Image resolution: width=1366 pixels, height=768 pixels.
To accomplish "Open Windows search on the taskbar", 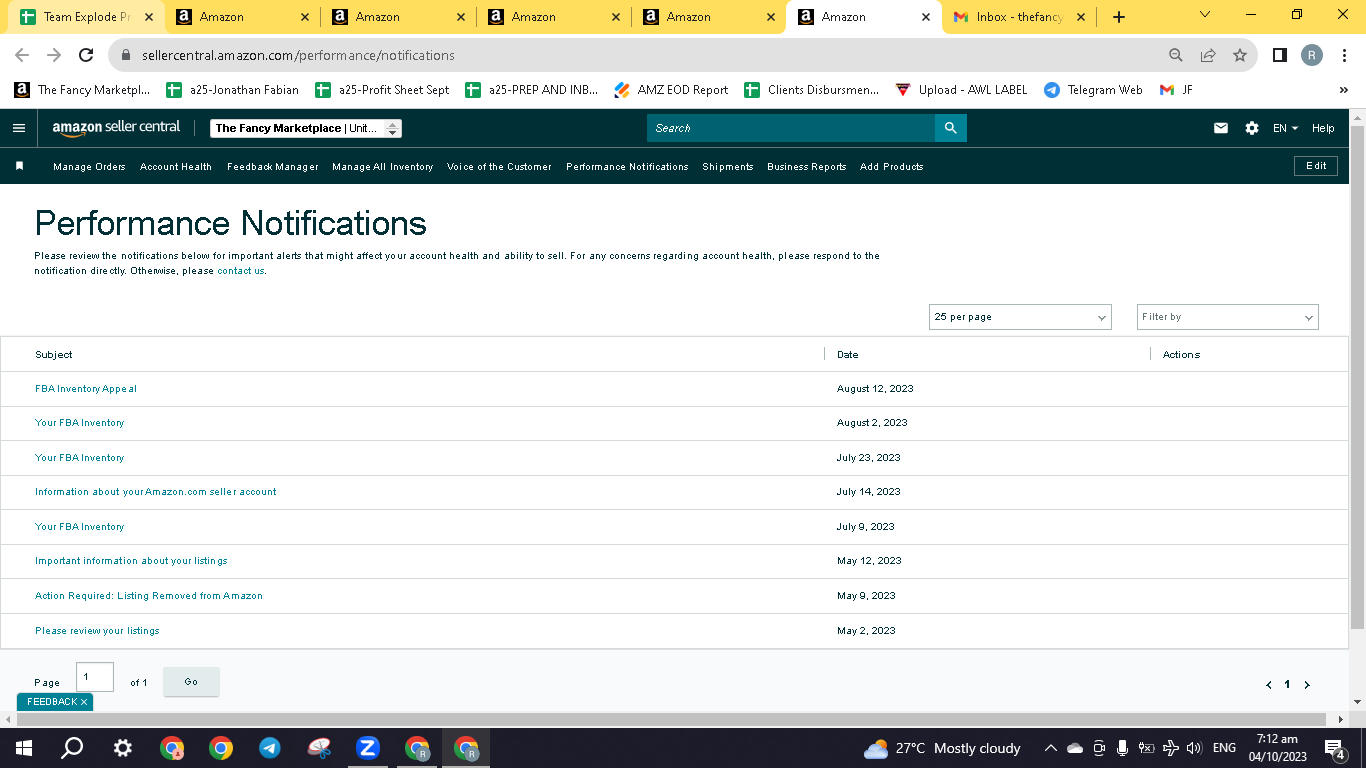I will pos(72,748).
